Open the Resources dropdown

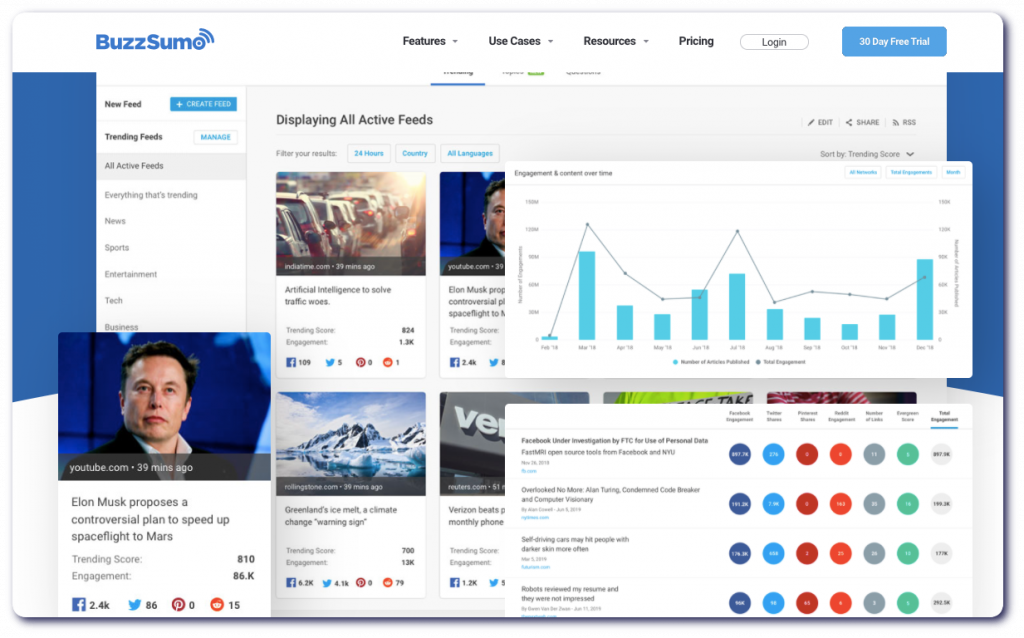pyautogui.click(x=616, y=41)
